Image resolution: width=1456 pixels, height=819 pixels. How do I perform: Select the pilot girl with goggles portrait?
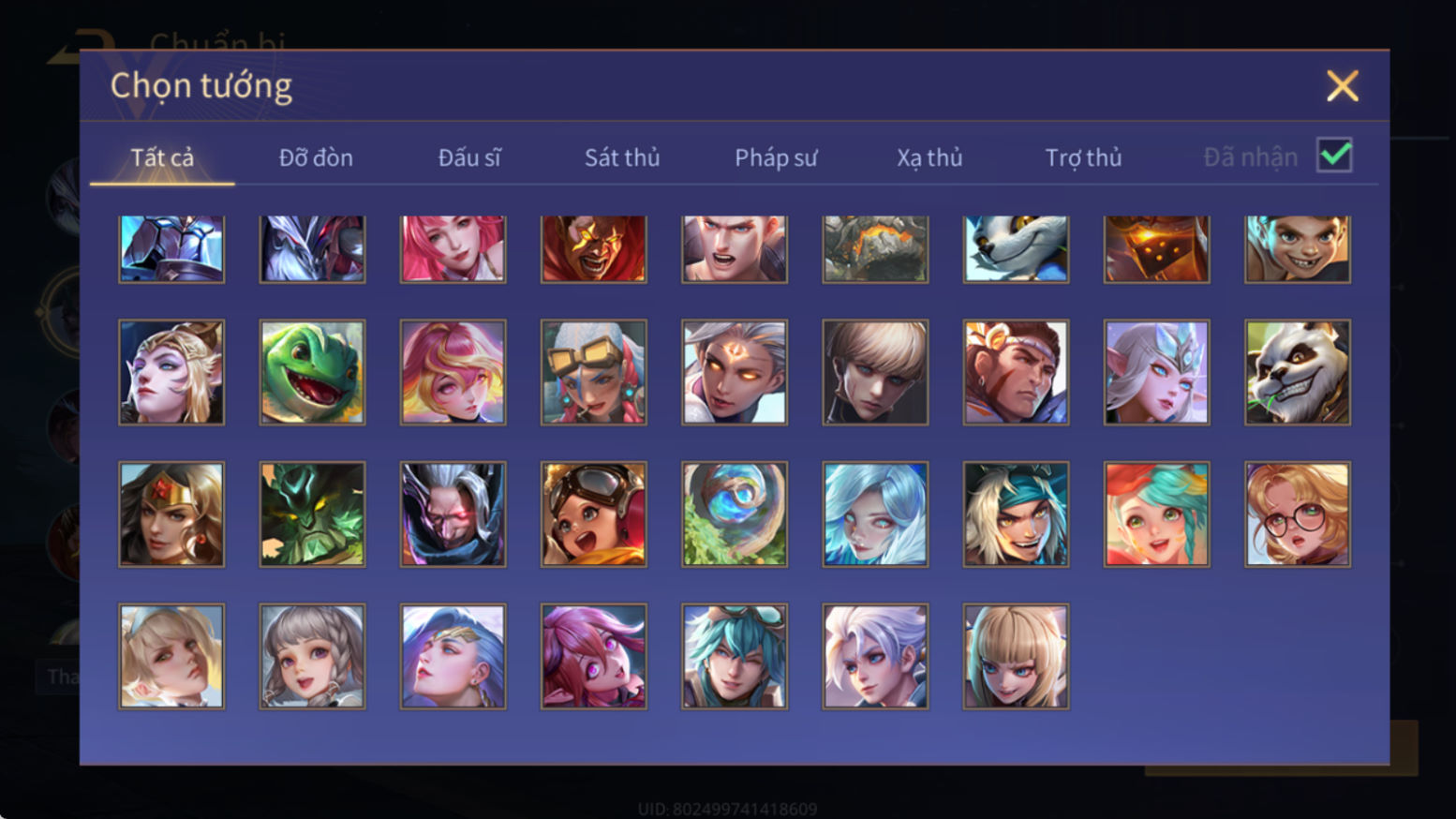coord(594,514)
